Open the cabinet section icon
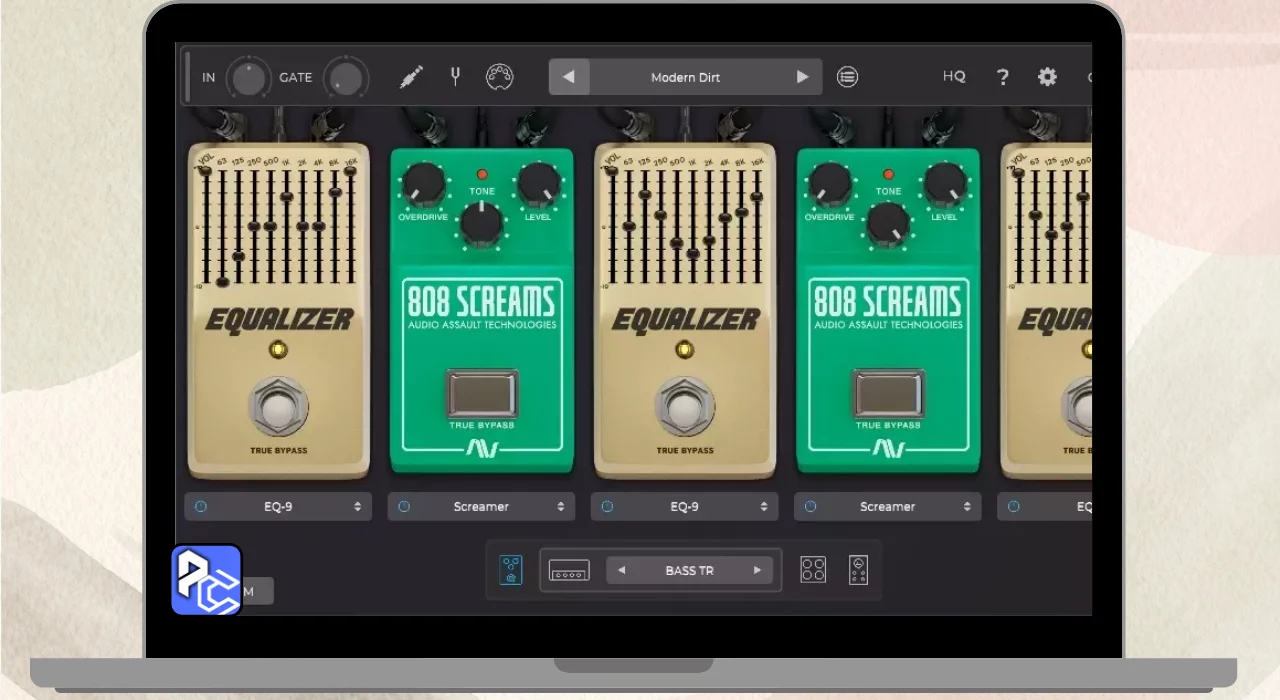This screenshot has height=700, width=1280. [x=813, y=571]
